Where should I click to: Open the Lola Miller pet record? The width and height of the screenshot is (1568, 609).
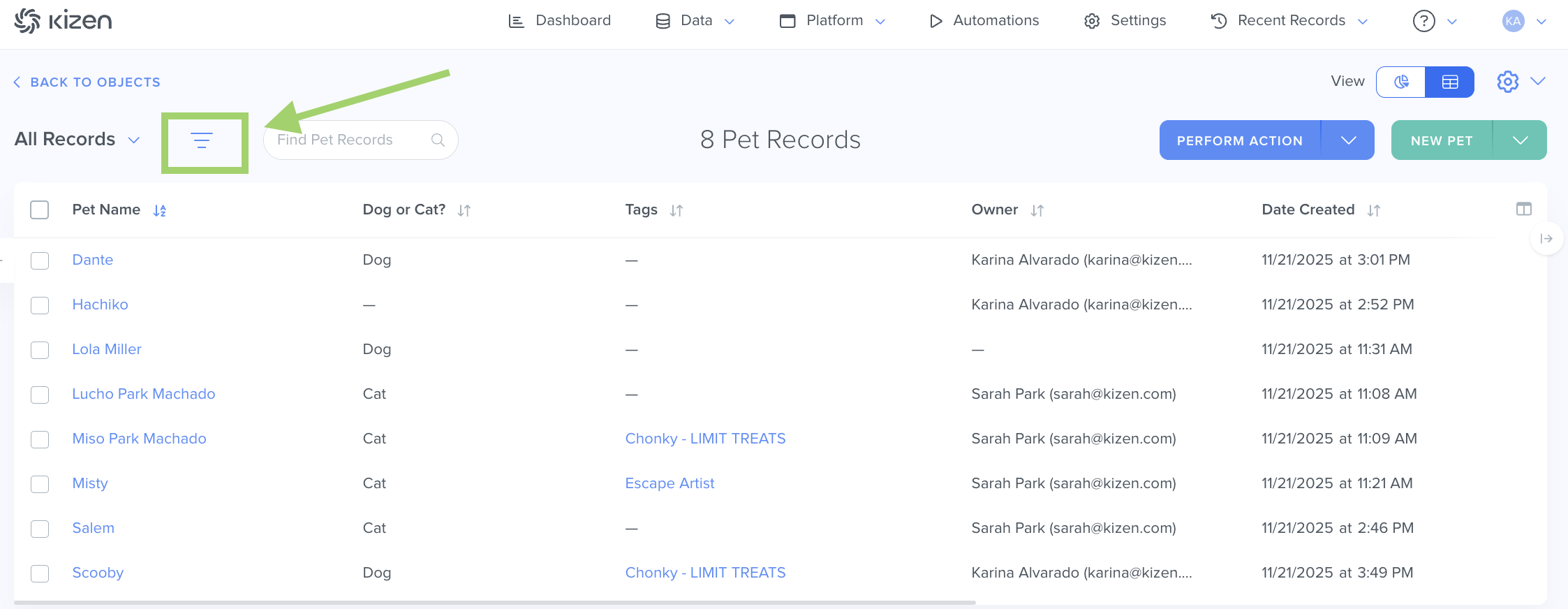pos(107,349)
